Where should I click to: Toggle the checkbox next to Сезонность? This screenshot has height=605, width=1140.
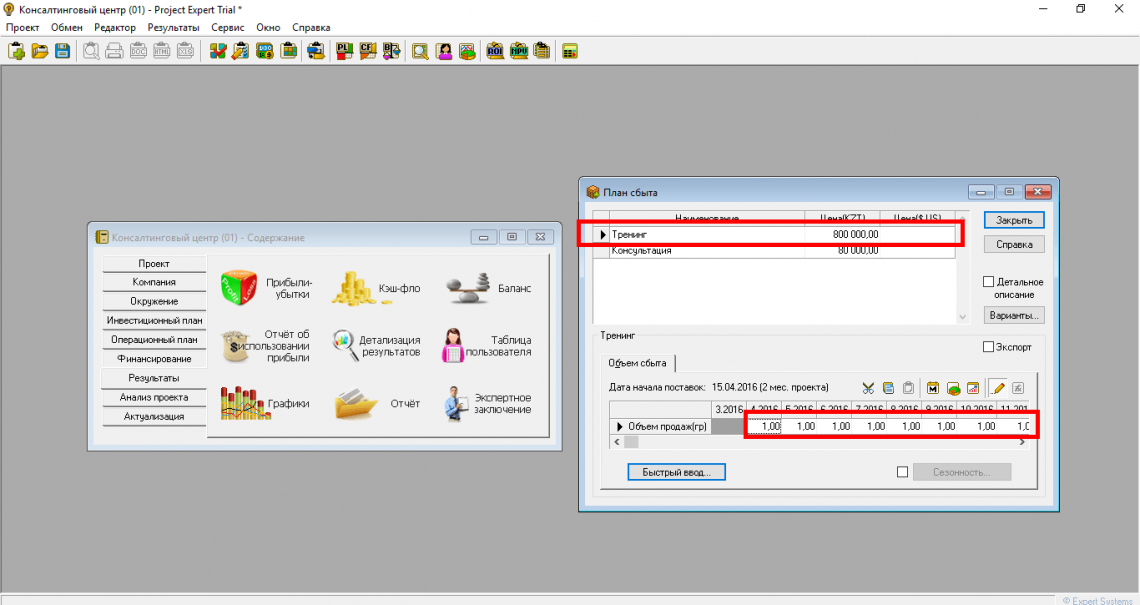coord(902,472)
